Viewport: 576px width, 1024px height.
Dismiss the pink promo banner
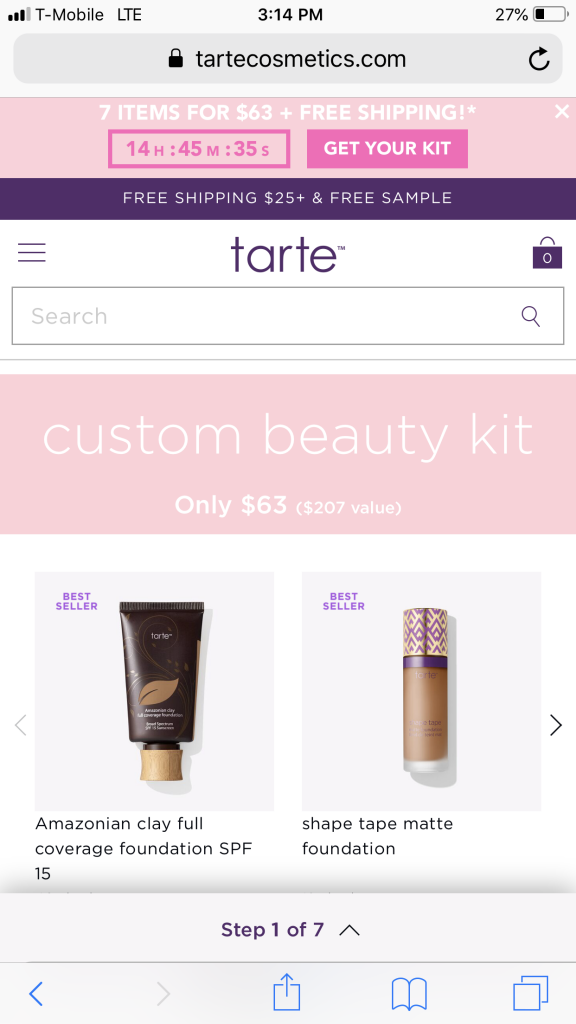click(562, 112)
